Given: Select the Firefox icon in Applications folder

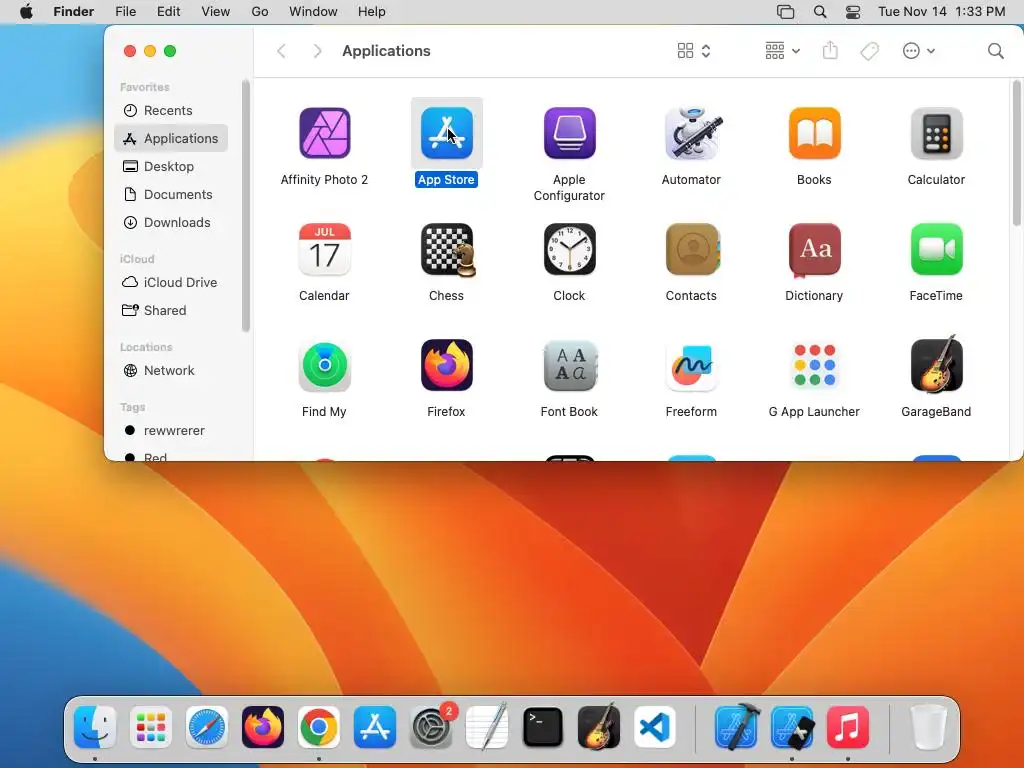Looking at the screenshot, I should coord(447,366).
